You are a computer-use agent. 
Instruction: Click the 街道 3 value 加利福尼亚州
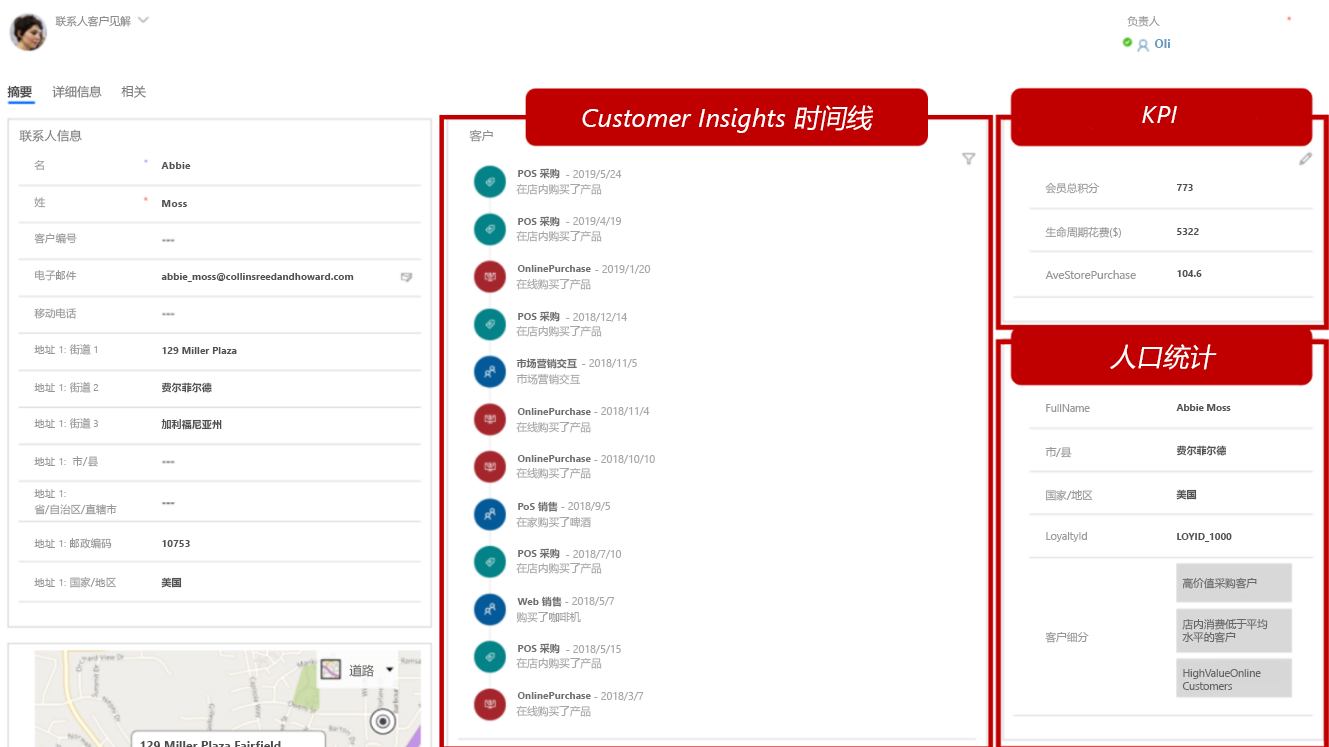(191, 425)
